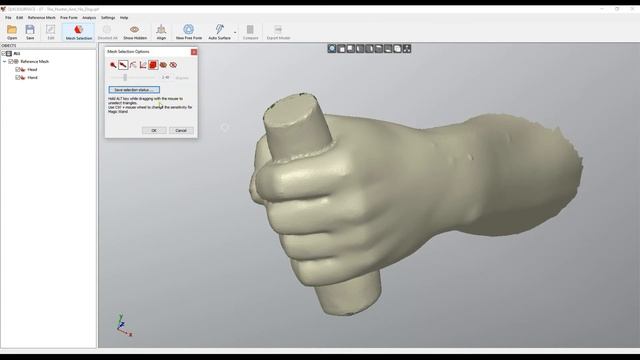Toggle the Hand mesh checkbox
This screenshot has height=360, width=640.
point(18,77)
